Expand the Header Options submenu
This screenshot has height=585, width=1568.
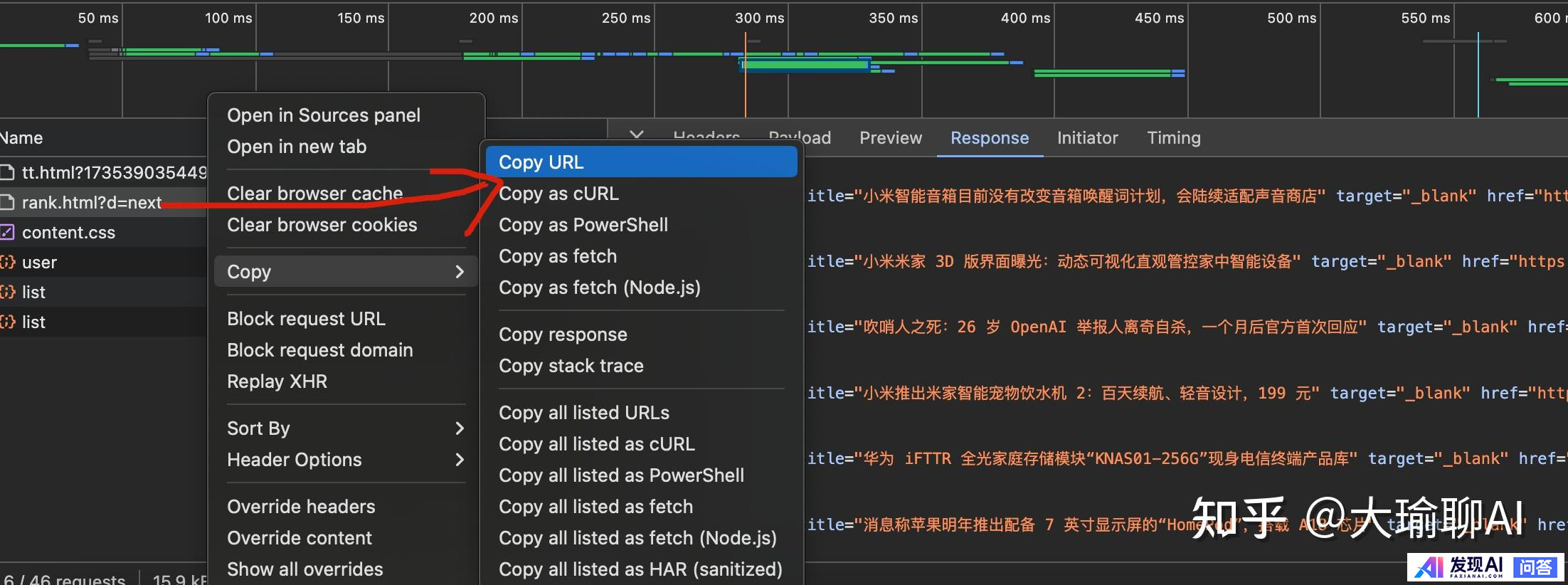(x=459, y=460)
